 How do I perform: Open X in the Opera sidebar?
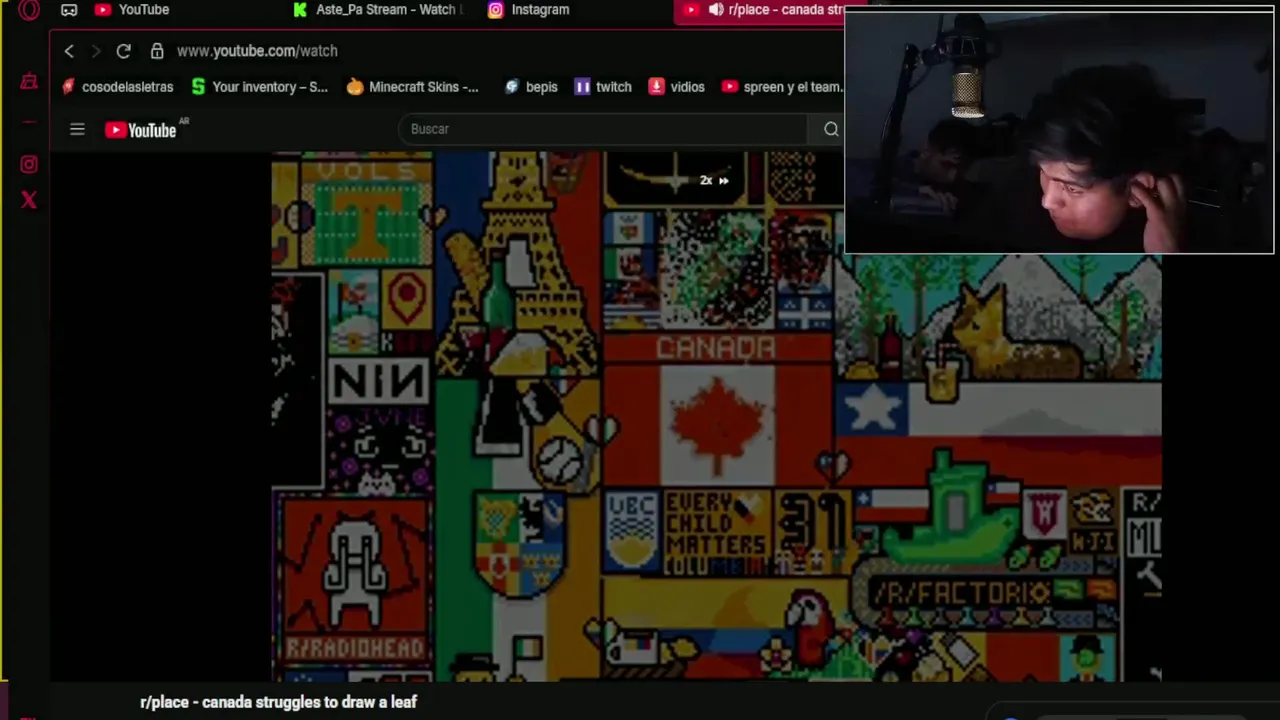coord(29,200)
